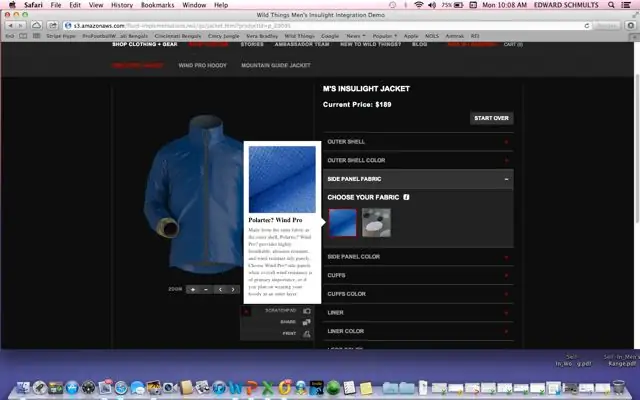The image size is (640, 400).
Task: Zoom out with the minus button
Action: click(206, 289)
